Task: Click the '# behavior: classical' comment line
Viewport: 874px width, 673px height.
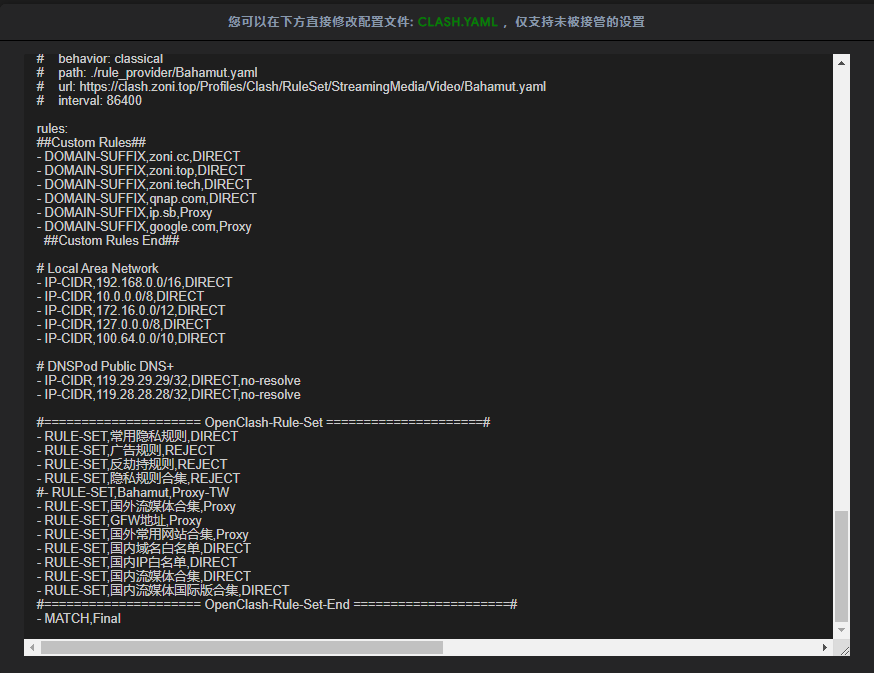Action: tap(100, 59)
